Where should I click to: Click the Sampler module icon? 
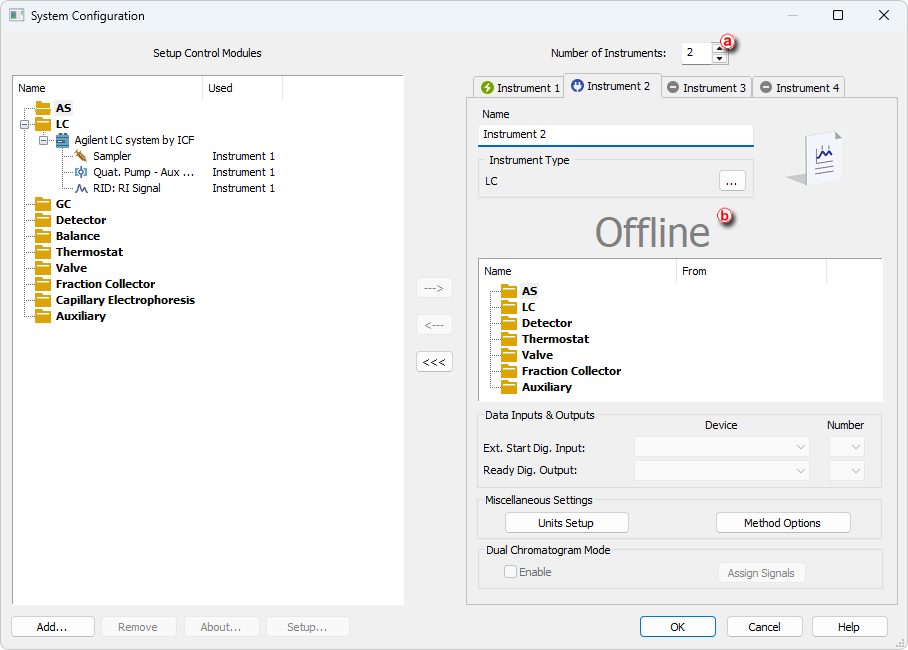tap(81, 156)
